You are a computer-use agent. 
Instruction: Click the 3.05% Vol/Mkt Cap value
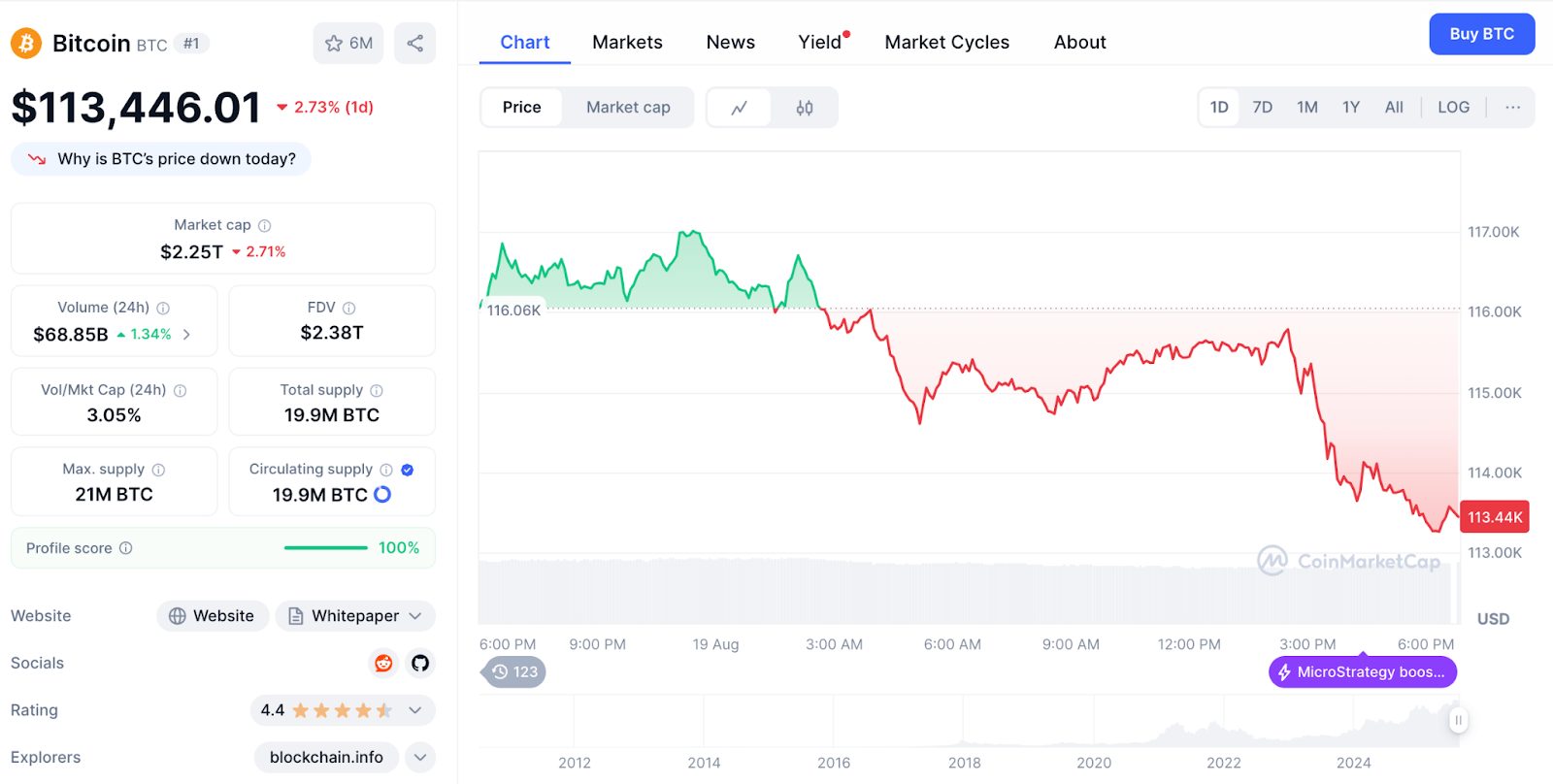point(115,415)
